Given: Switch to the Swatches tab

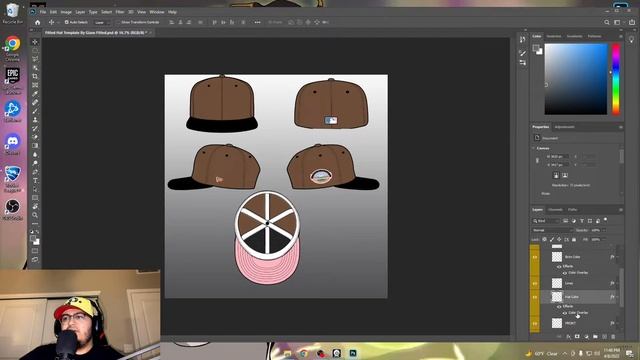Looking at the screenshot, I should coord(554,36).
